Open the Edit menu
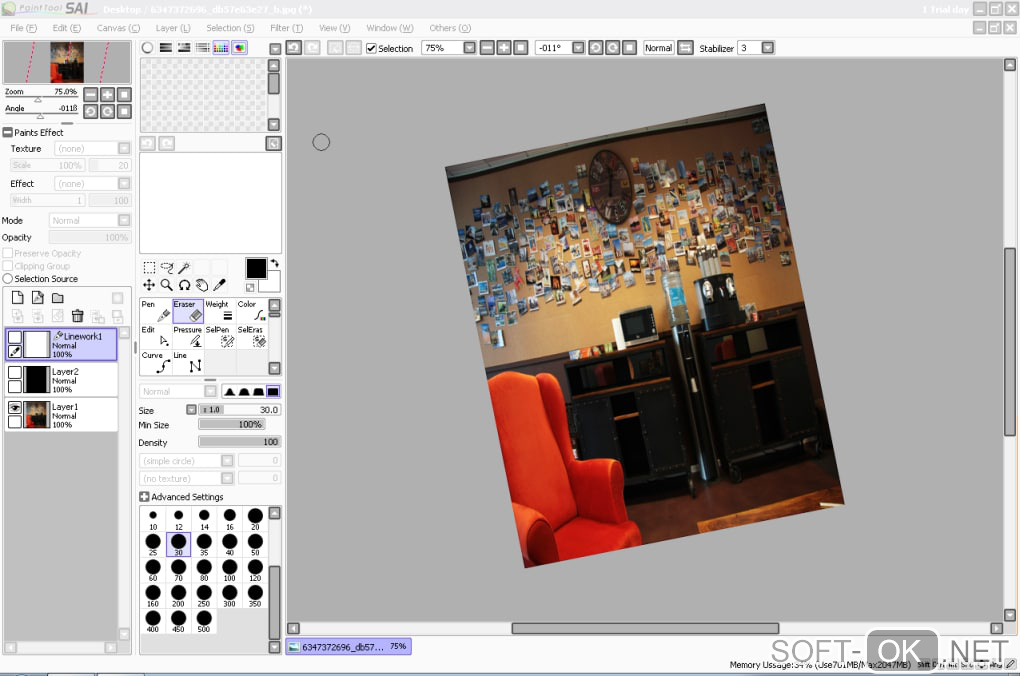 tap(66, 28)
